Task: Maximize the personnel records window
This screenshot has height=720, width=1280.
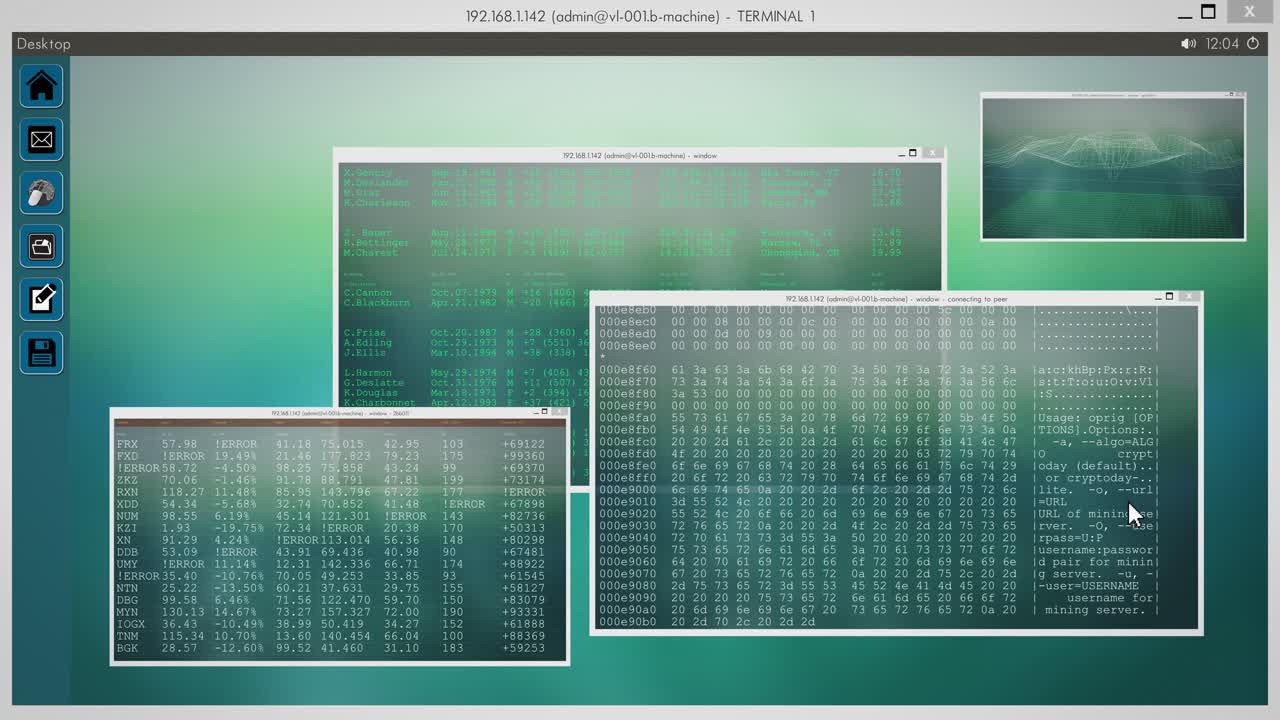Action: pyautogui.click(x=913, y=153)
